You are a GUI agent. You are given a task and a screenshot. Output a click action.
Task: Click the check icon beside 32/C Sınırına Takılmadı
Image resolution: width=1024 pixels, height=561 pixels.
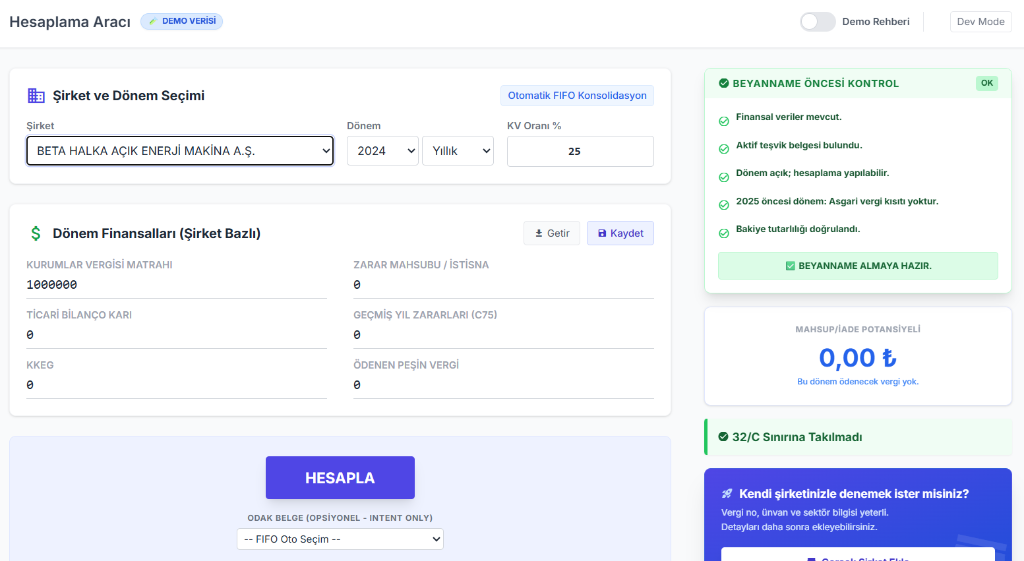tap(723, 437)
